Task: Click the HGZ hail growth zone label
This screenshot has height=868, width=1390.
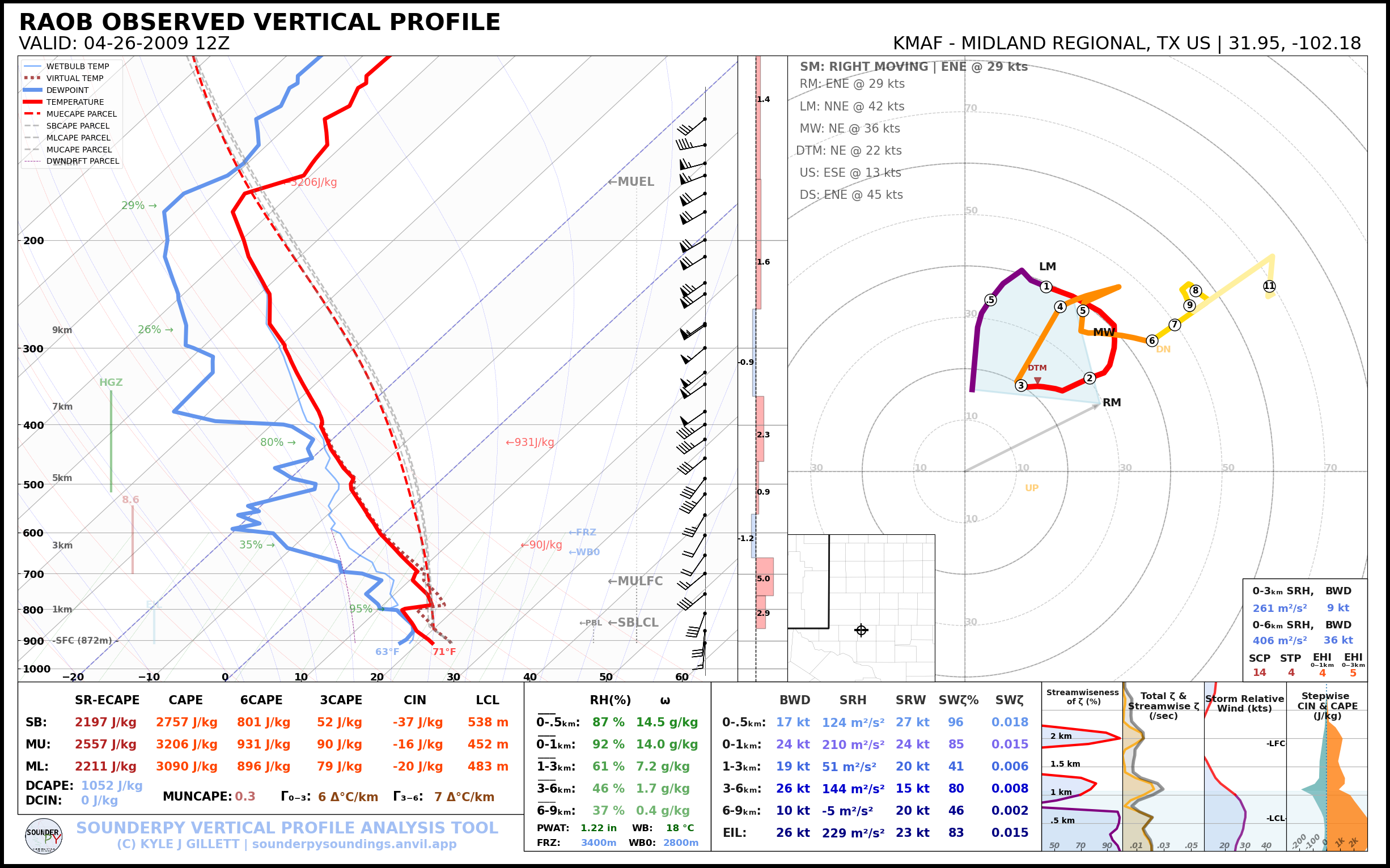Action: pyautogui.click(x=111, y=382)
